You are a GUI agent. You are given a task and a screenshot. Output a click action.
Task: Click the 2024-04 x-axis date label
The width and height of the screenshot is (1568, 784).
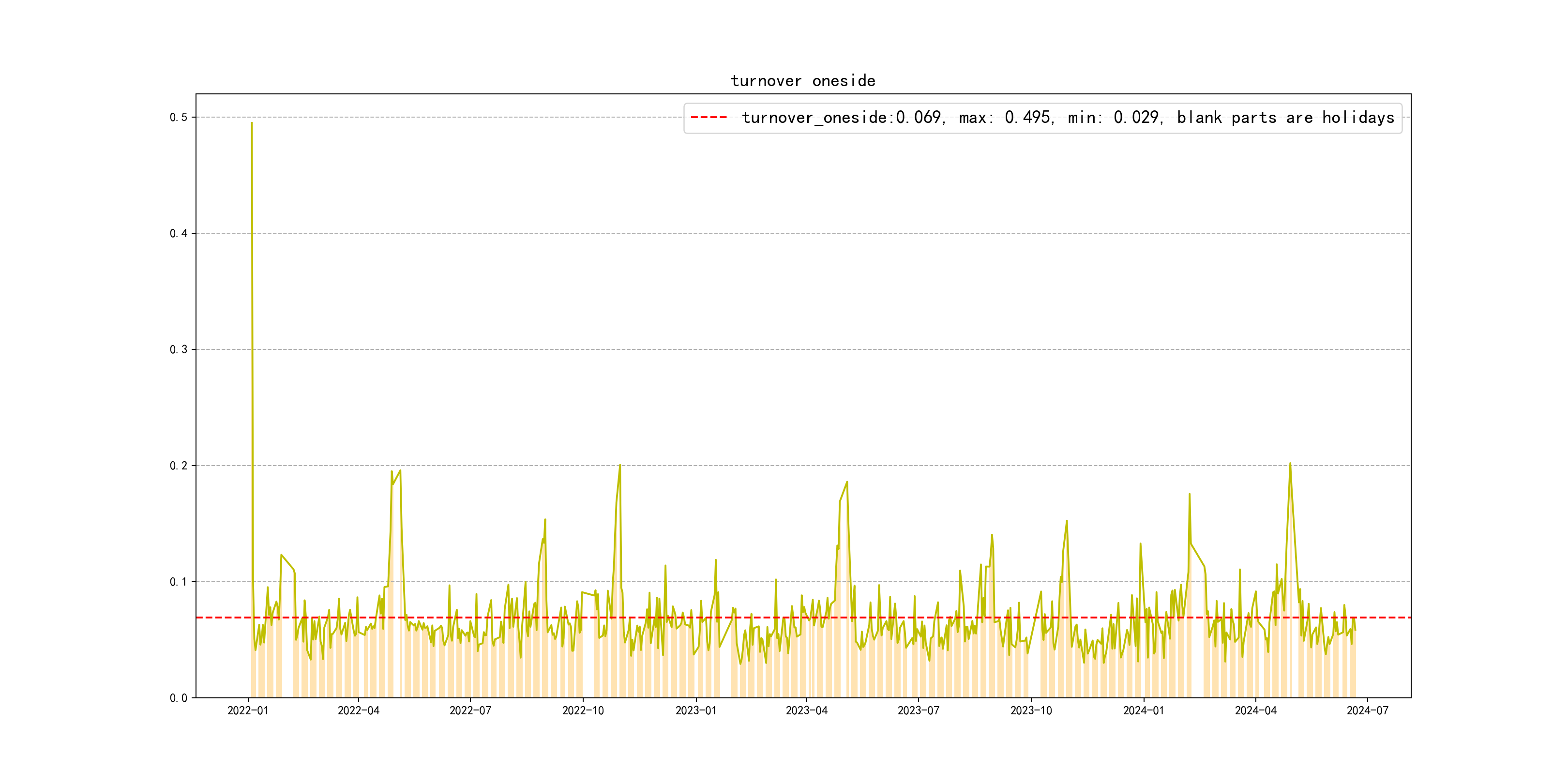[x=1256, y=711]
